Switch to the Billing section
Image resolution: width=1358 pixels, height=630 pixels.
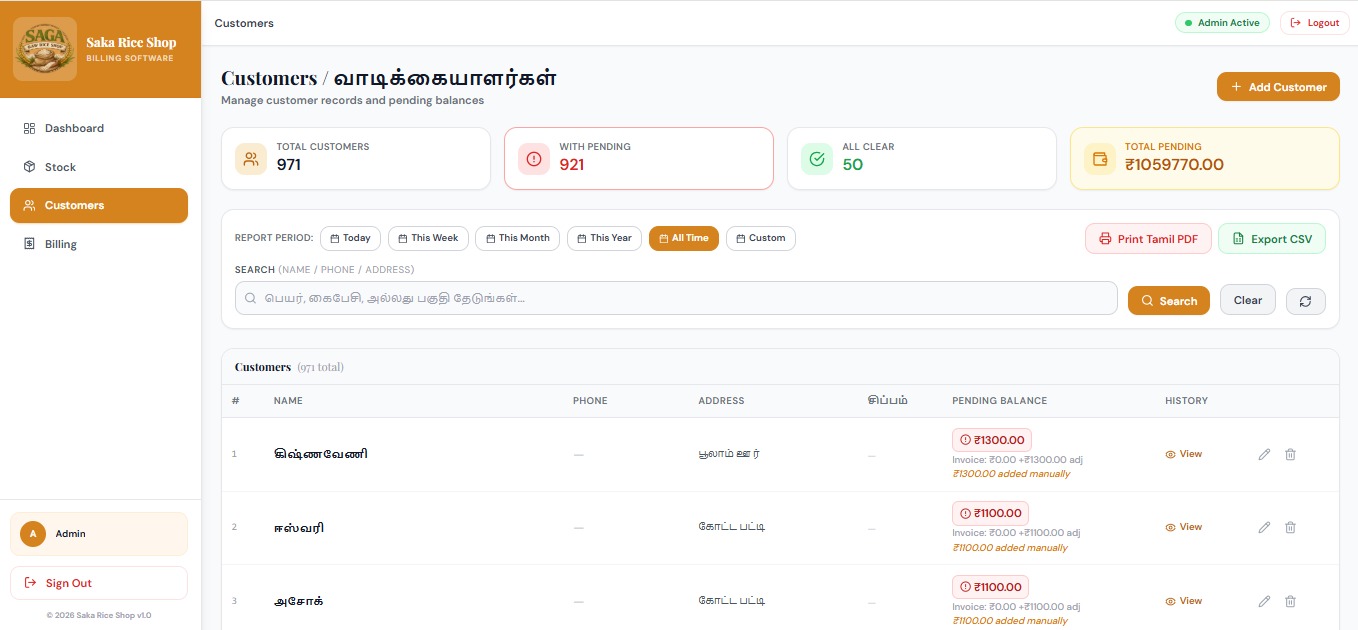(61, 244)
